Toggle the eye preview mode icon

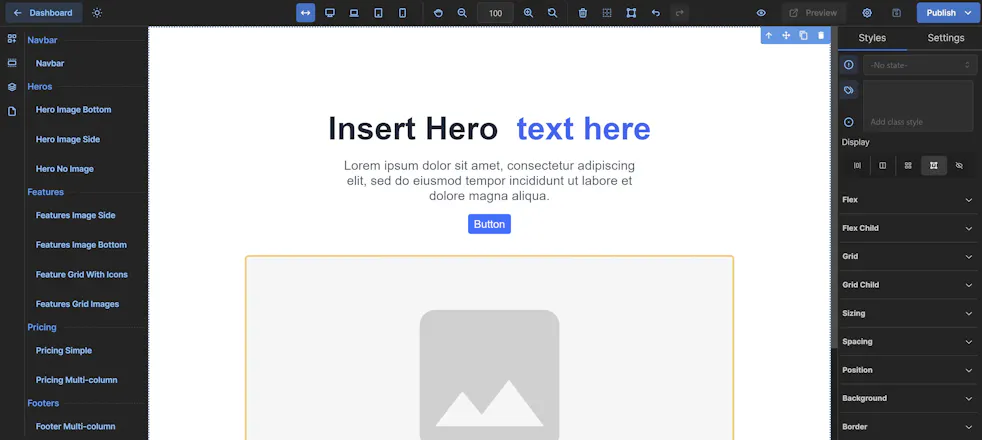(x=761, y=13)
